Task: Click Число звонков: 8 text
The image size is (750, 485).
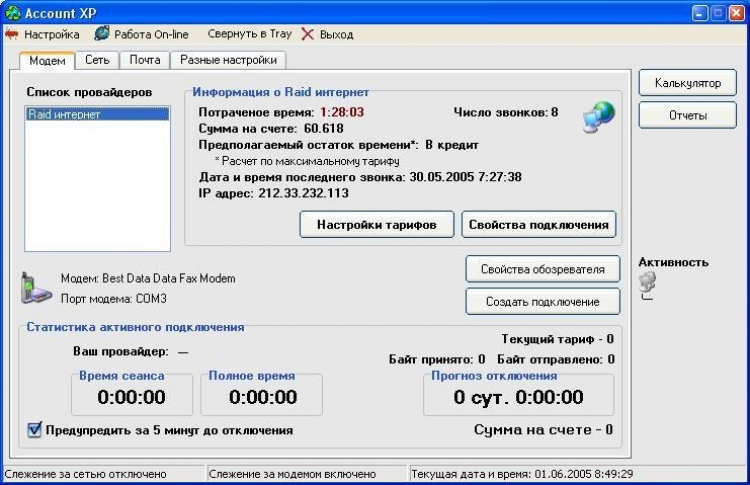Action: tap(506, 112)
